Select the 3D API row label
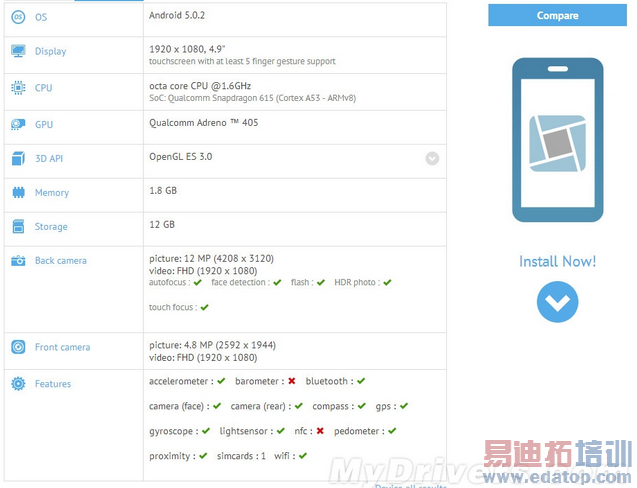Image resolution: width=637 pixels, height=488 pixels. click(49, 158)
